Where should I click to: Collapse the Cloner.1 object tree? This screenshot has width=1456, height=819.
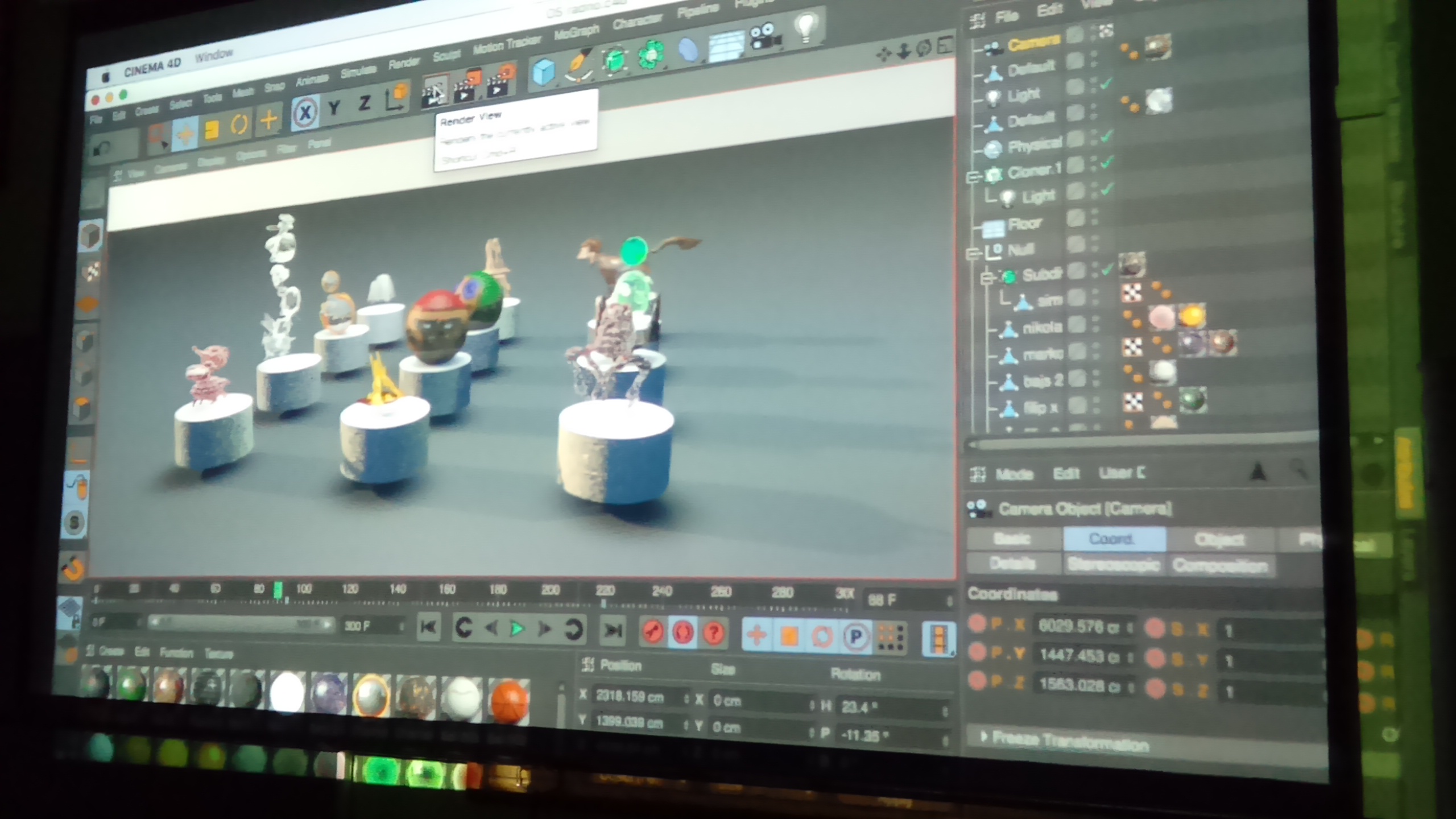tap(973, 176)
